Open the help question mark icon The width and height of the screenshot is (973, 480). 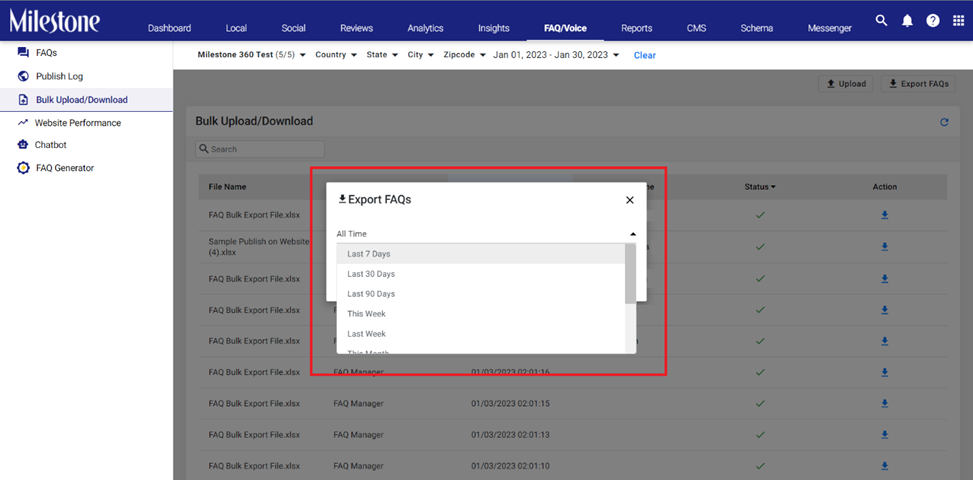pos(933,20)
